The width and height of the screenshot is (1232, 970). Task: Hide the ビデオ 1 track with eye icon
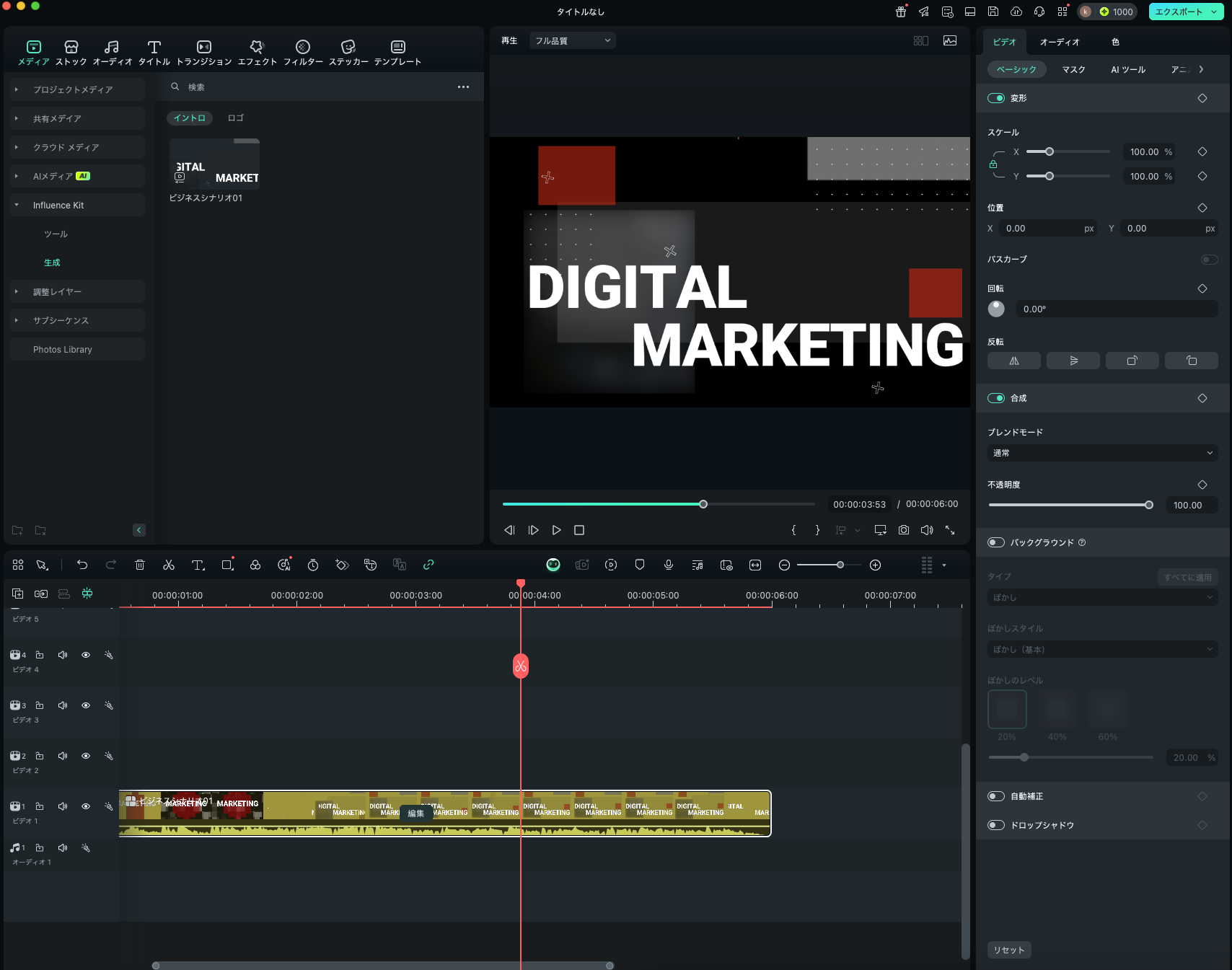click(x=86, y=806)
